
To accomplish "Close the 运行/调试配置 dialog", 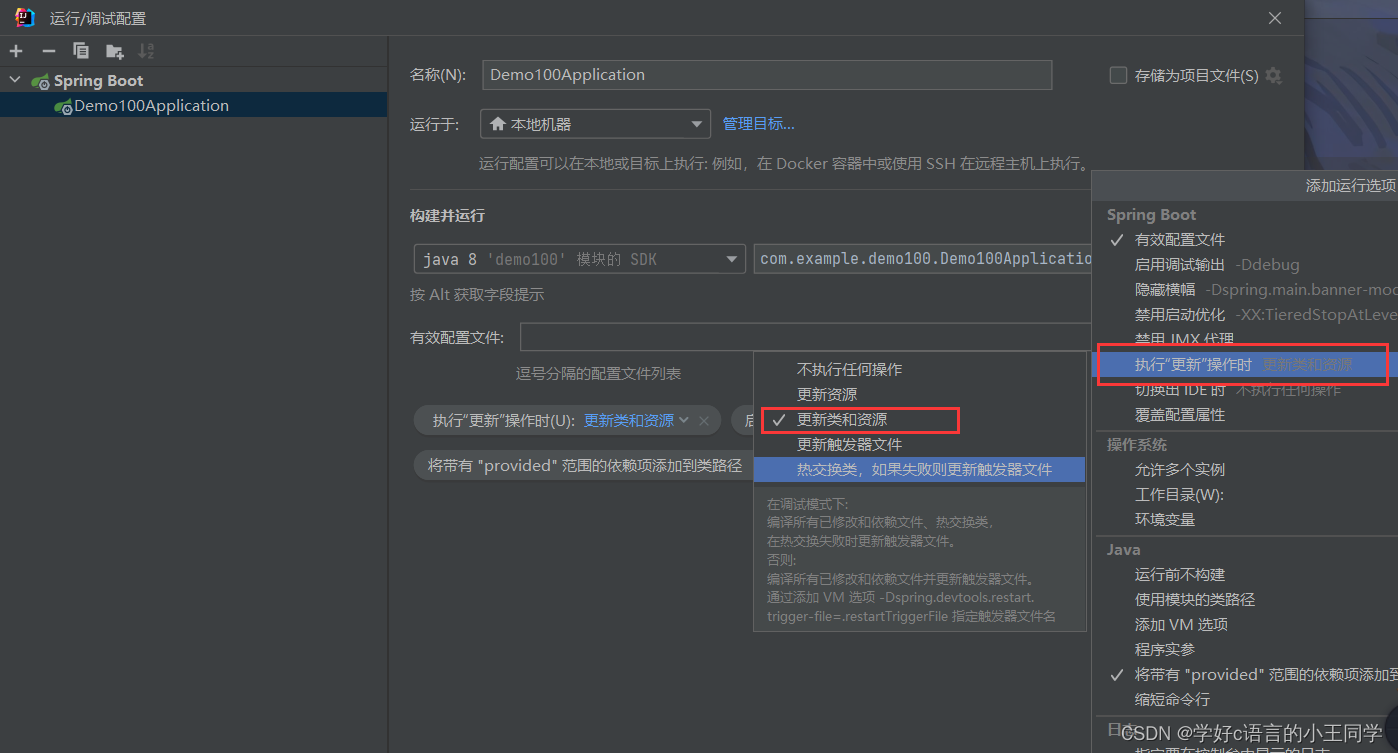I will click(x=1275, y=18).
